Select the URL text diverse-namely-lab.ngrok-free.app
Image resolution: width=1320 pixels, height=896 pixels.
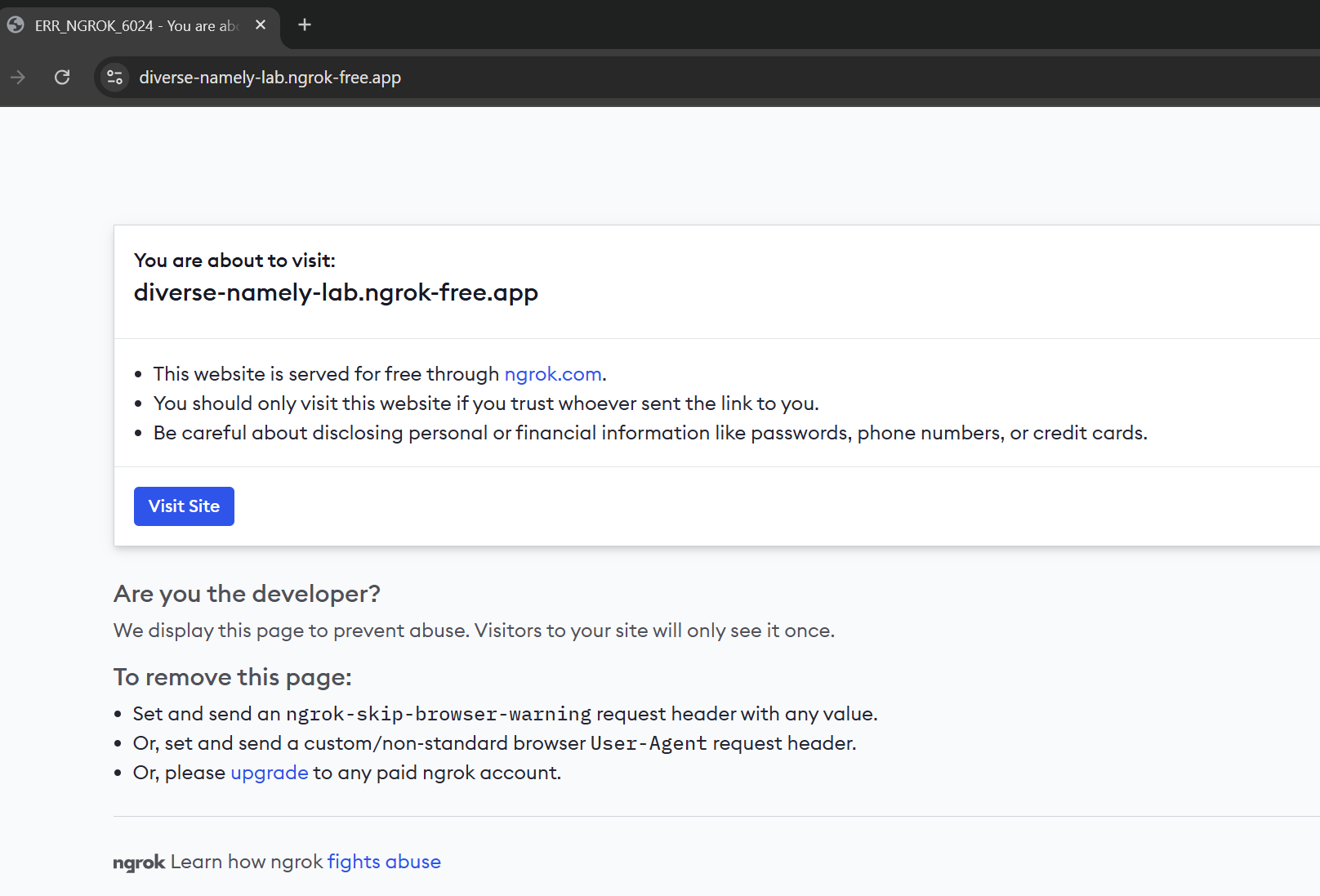point(270,77)
